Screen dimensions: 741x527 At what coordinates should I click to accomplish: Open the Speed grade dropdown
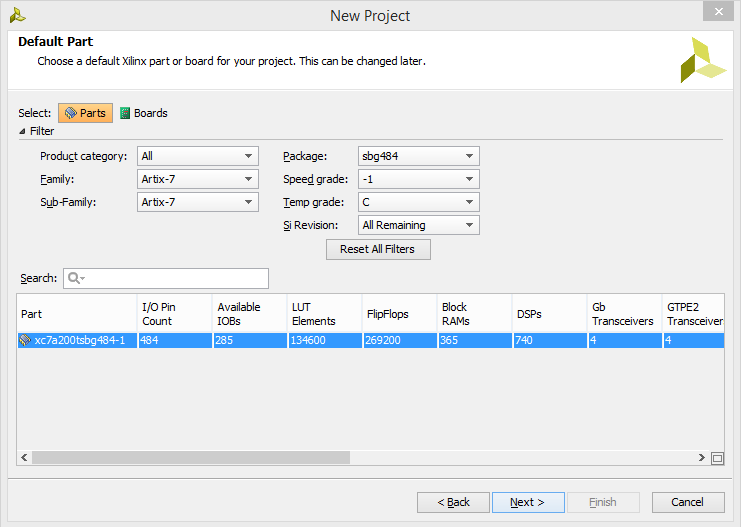pyautogui.click(x=419, y=179)
